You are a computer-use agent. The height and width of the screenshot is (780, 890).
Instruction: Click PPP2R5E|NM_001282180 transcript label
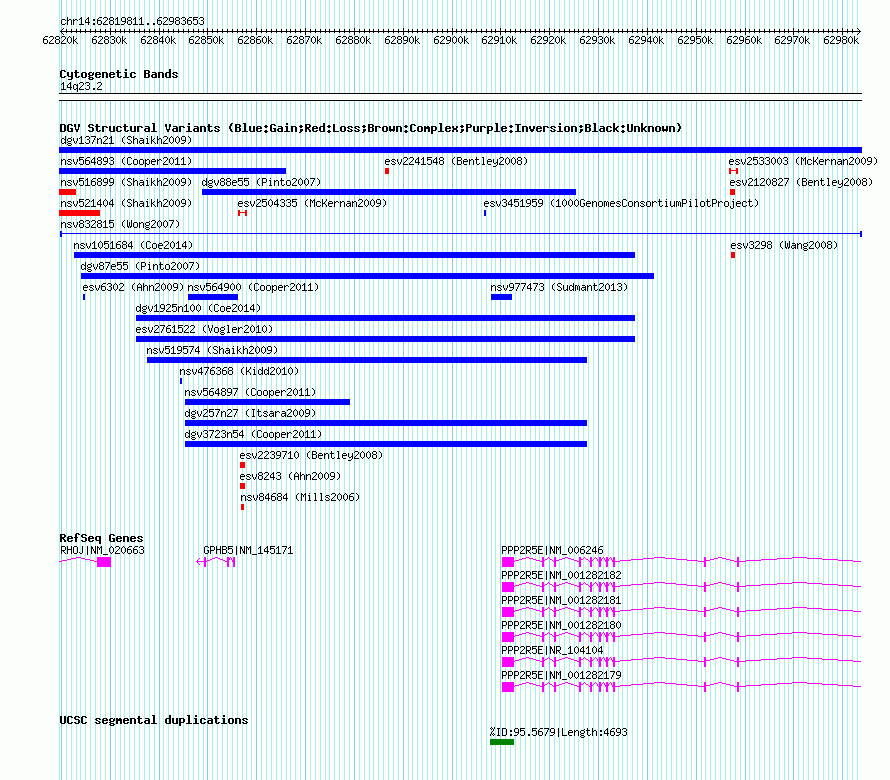click(561, 625)
